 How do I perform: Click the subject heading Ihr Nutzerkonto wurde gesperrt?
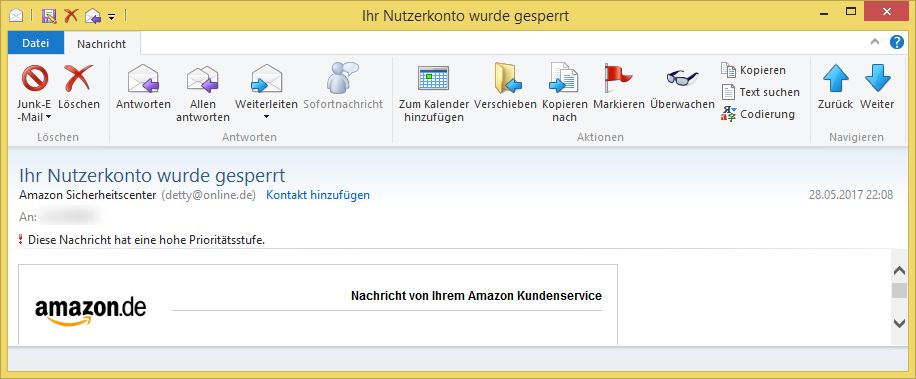(152, 175)
